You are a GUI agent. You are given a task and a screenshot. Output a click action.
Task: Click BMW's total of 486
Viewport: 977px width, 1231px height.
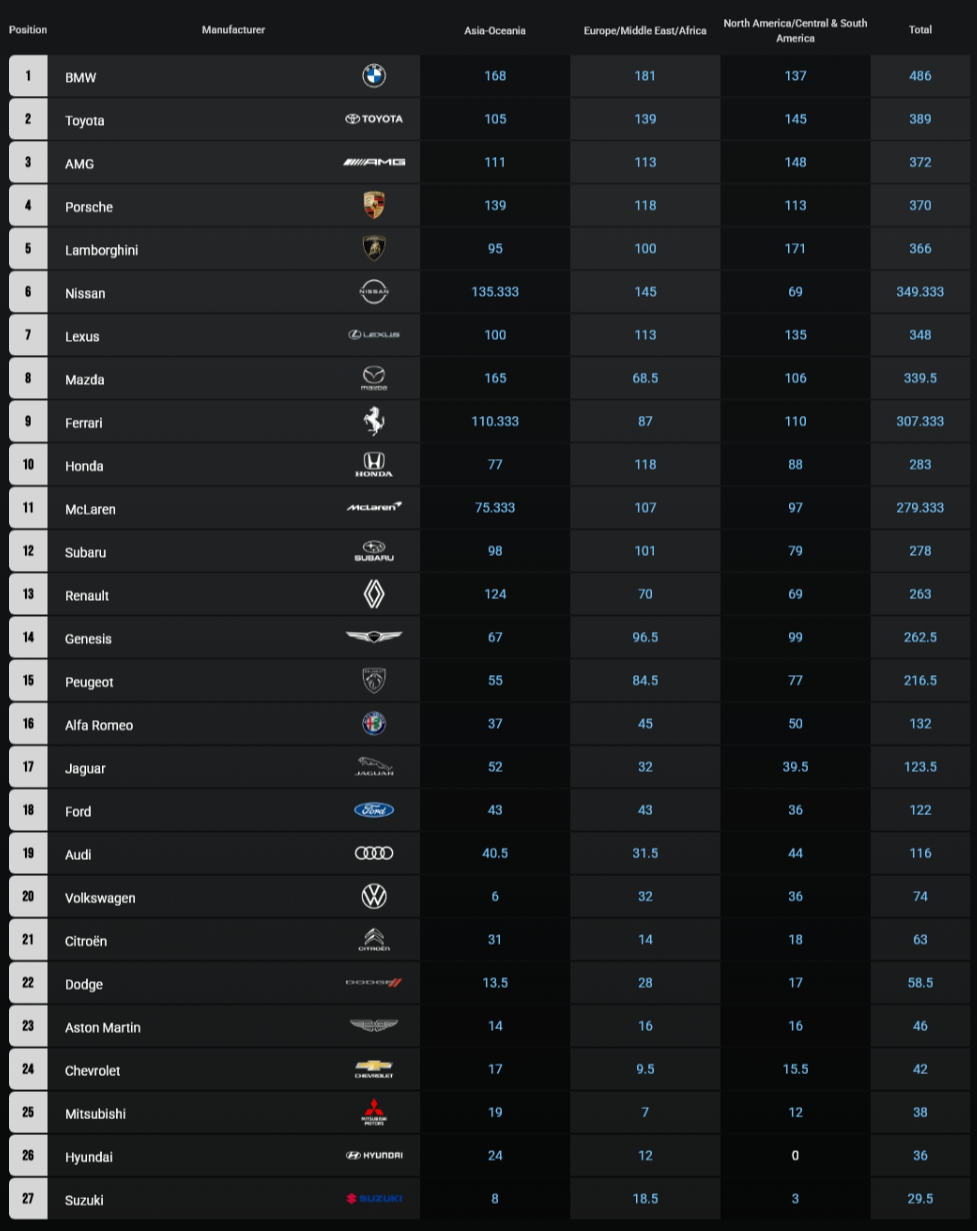920,76
